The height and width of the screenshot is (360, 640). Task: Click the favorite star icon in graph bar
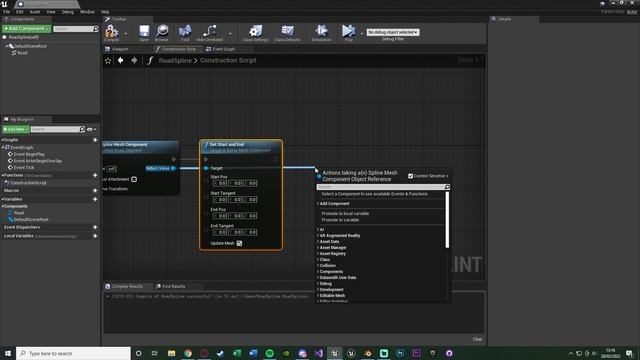108,60
